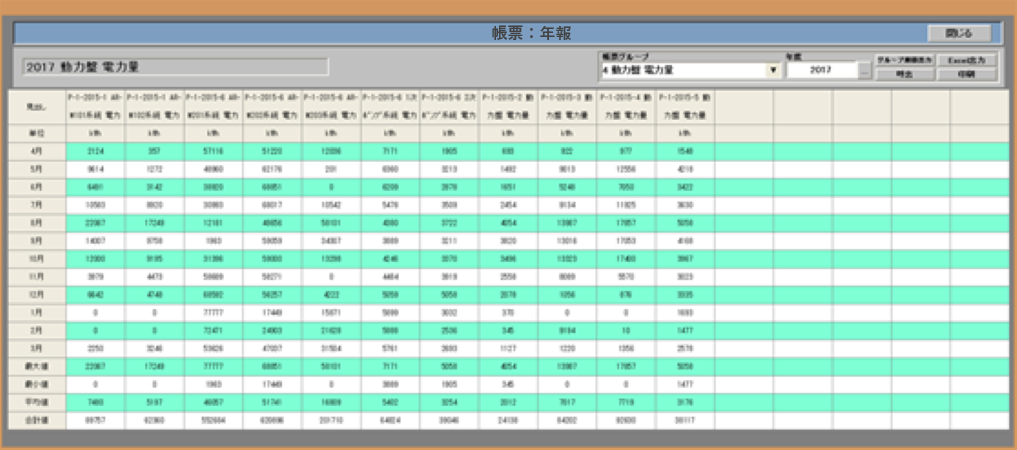This screenshot has height=450, width=1017.
Task: Click cell 17449 in the 最小値 row
Action: click(x=272, y=385)
